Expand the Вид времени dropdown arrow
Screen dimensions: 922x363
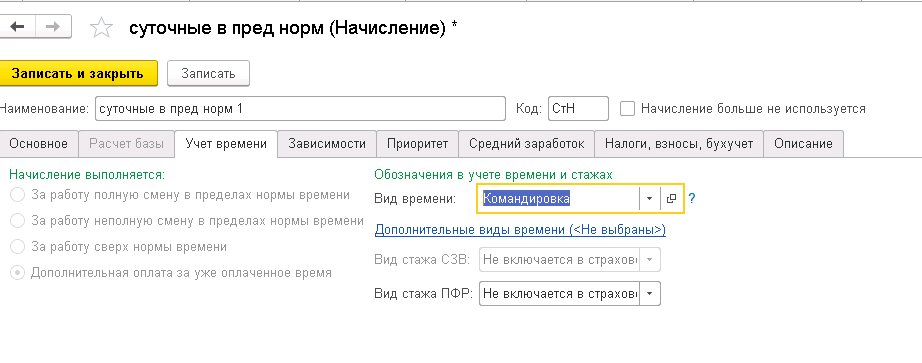649,199
